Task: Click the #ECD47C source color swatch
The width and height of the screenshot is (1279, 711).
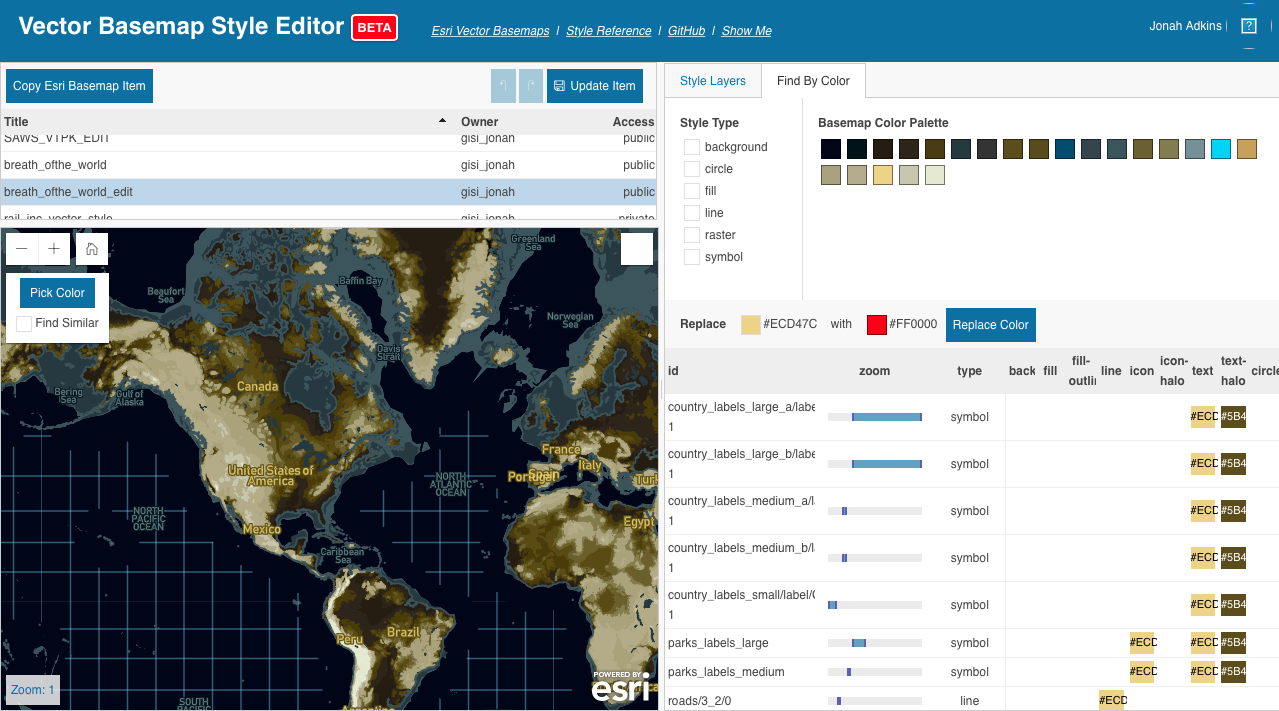Action: (751, 325)
